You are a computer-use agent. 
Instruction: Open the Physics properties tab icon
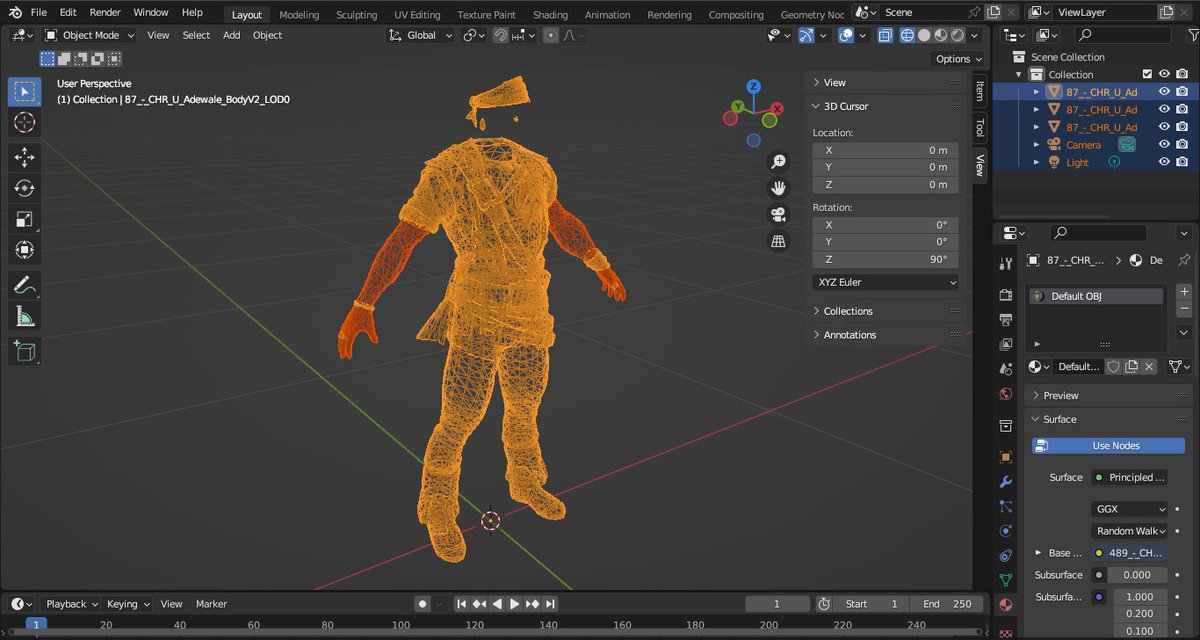[1006, 531]
